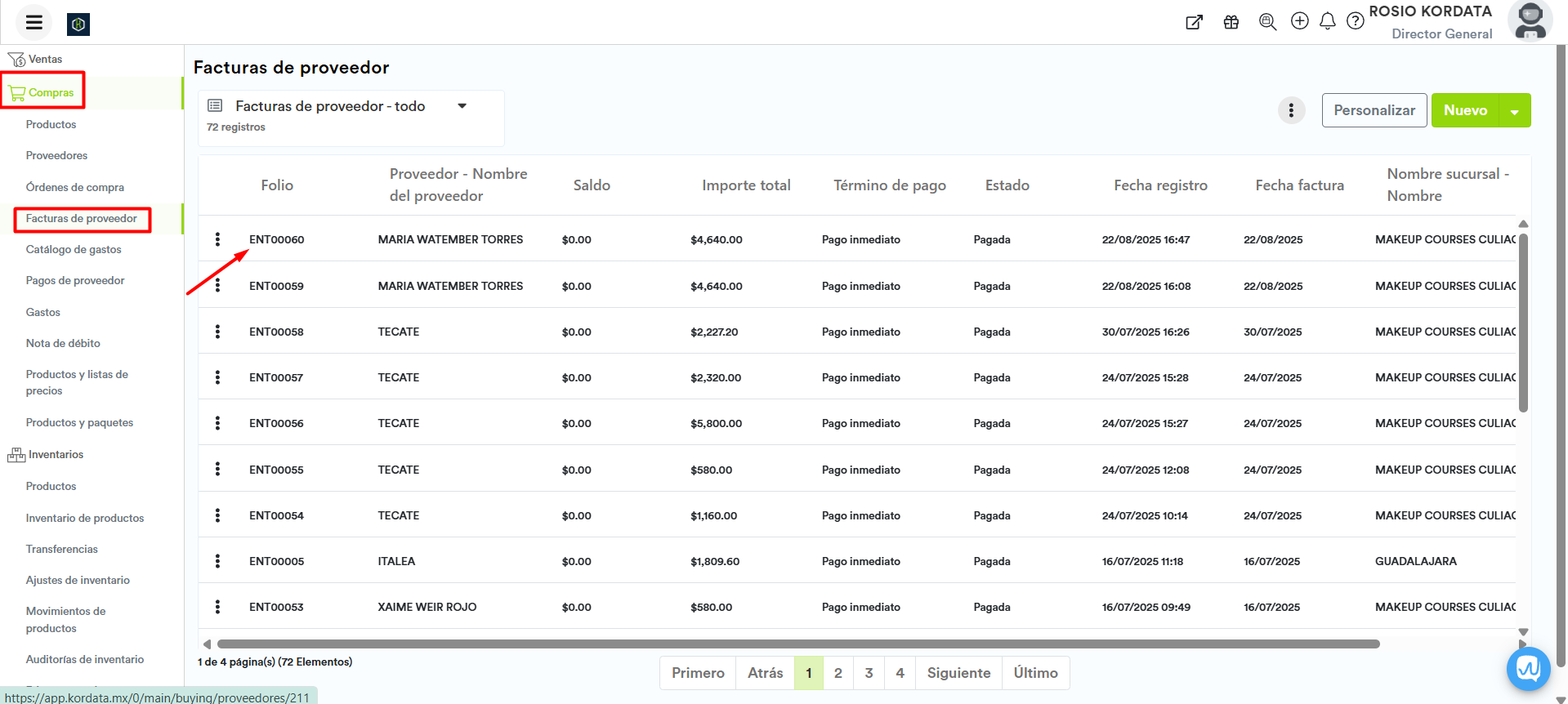
Task: Jump to page 3 of results
Action: click(869, 673)
